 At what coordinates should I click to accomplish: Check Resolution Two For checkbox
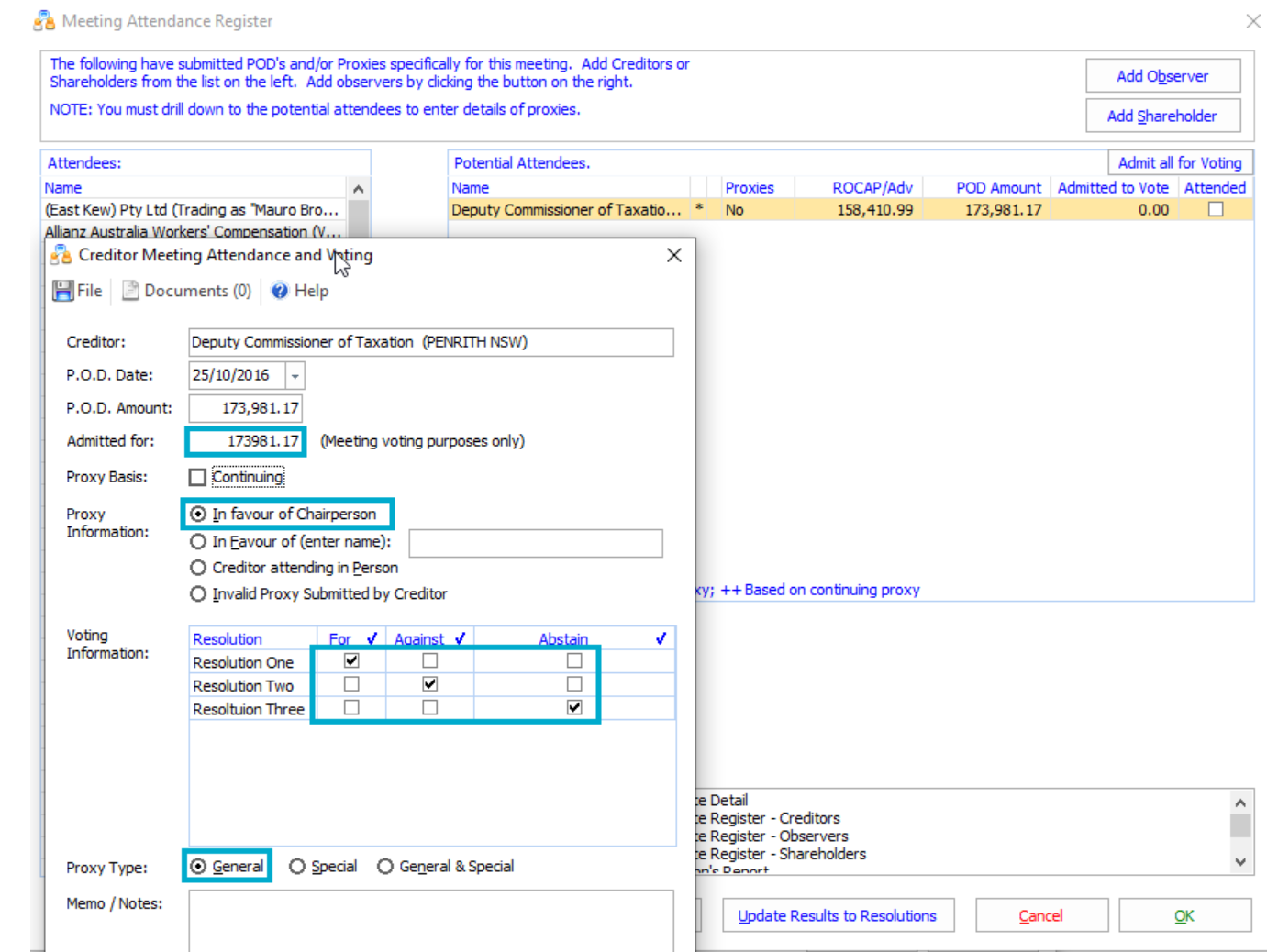[x=351, y=684]
